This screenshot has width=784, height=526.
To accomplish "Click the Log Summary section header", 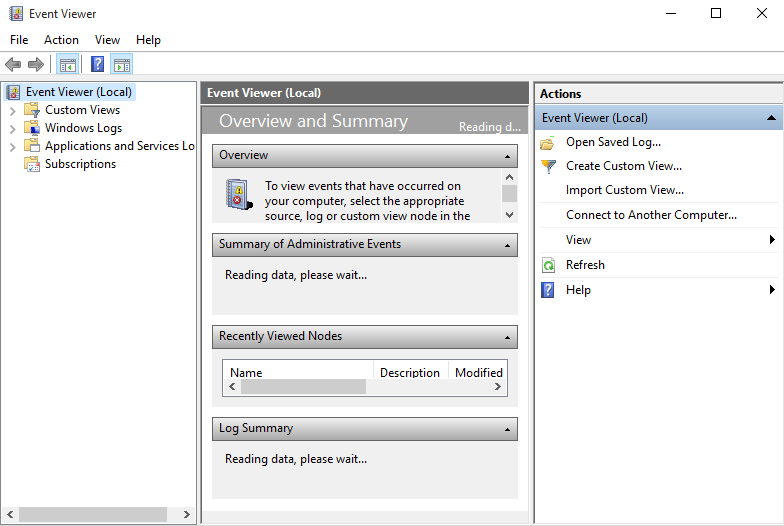I will pos(364,429).
